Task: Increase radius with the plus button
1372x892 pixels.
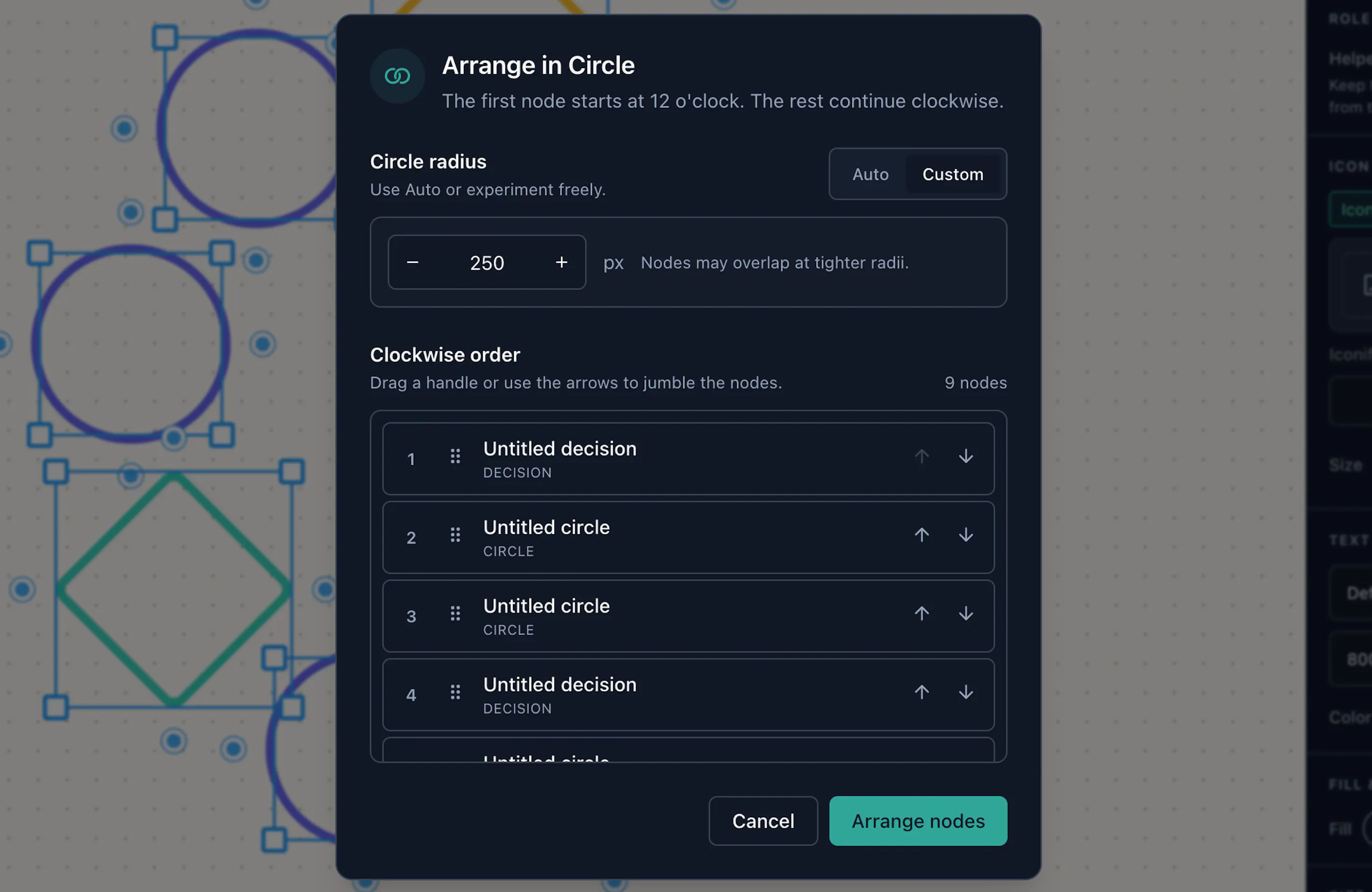Action: pos(561,263)
